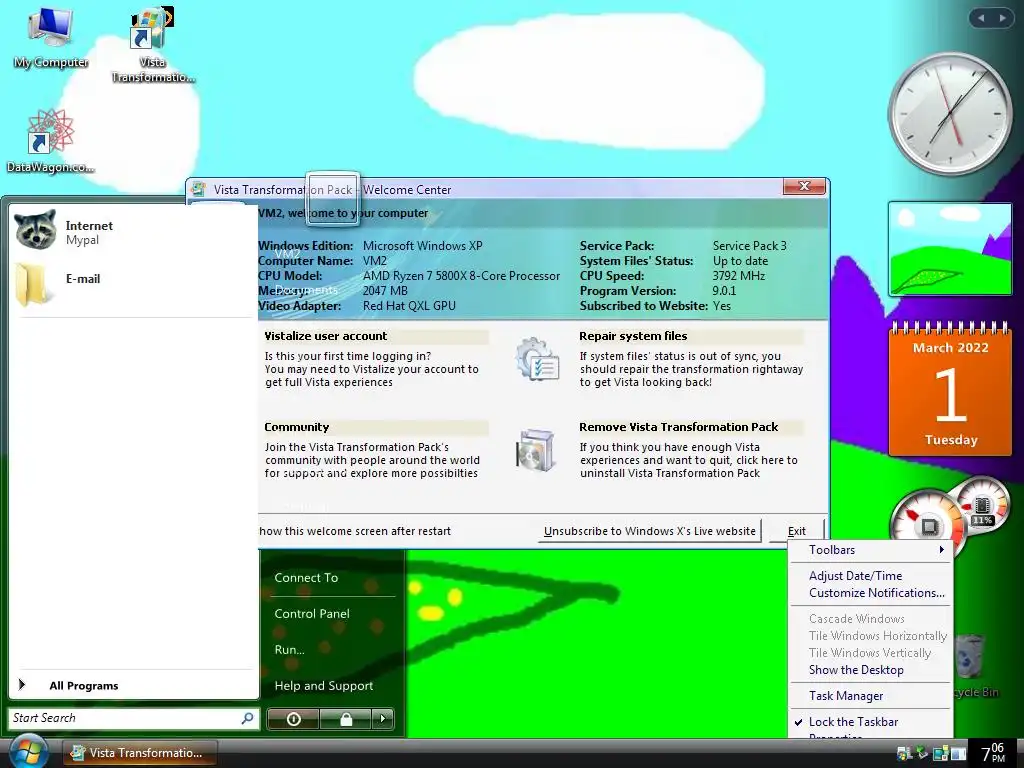Click the taskbar clock showing 7:06 PM
Image resolution: width=1024 pixels, height=768 pixels.
click(993, 753)
